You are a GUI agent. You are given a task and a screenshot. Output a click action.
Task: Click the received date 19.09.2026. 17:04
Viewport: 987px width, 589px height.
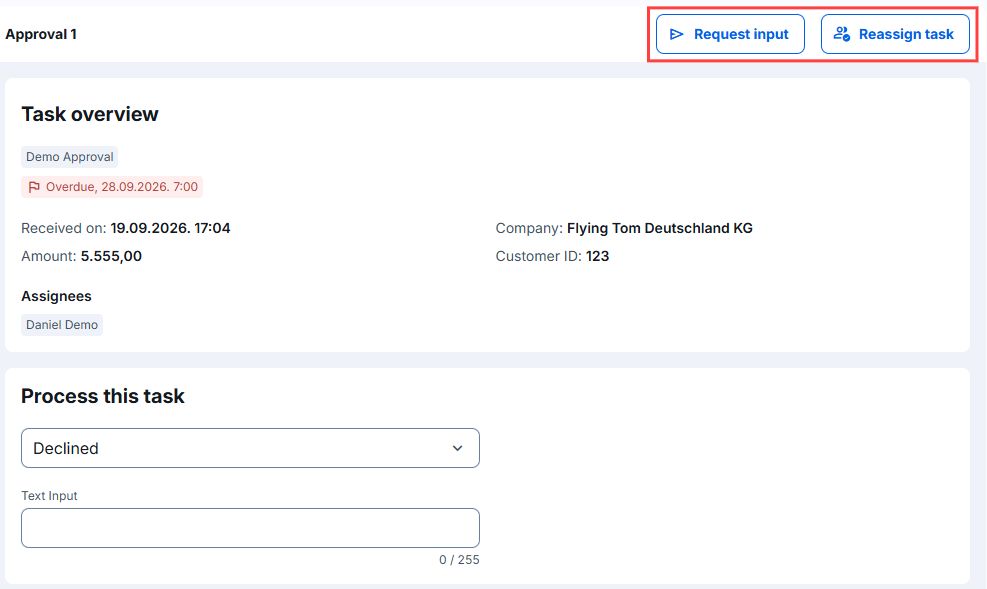click(x=171, y=228)
